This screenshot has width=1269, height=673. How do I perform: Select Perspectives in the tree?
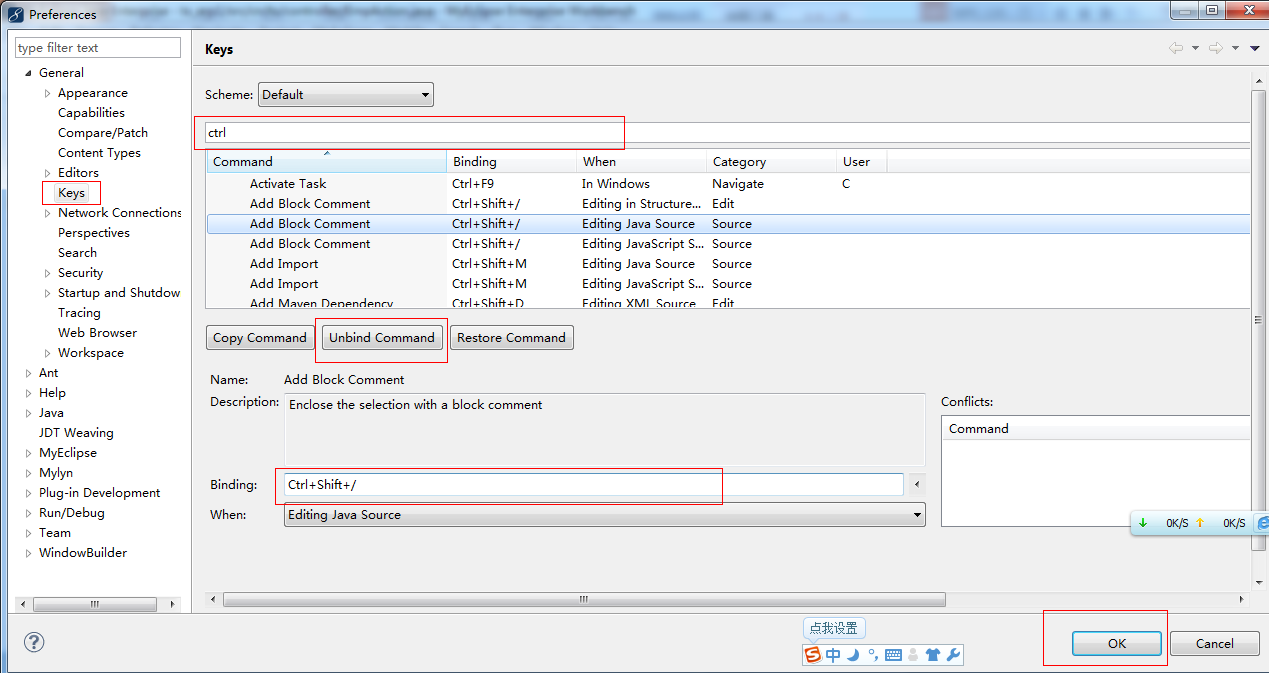(94, 233)
